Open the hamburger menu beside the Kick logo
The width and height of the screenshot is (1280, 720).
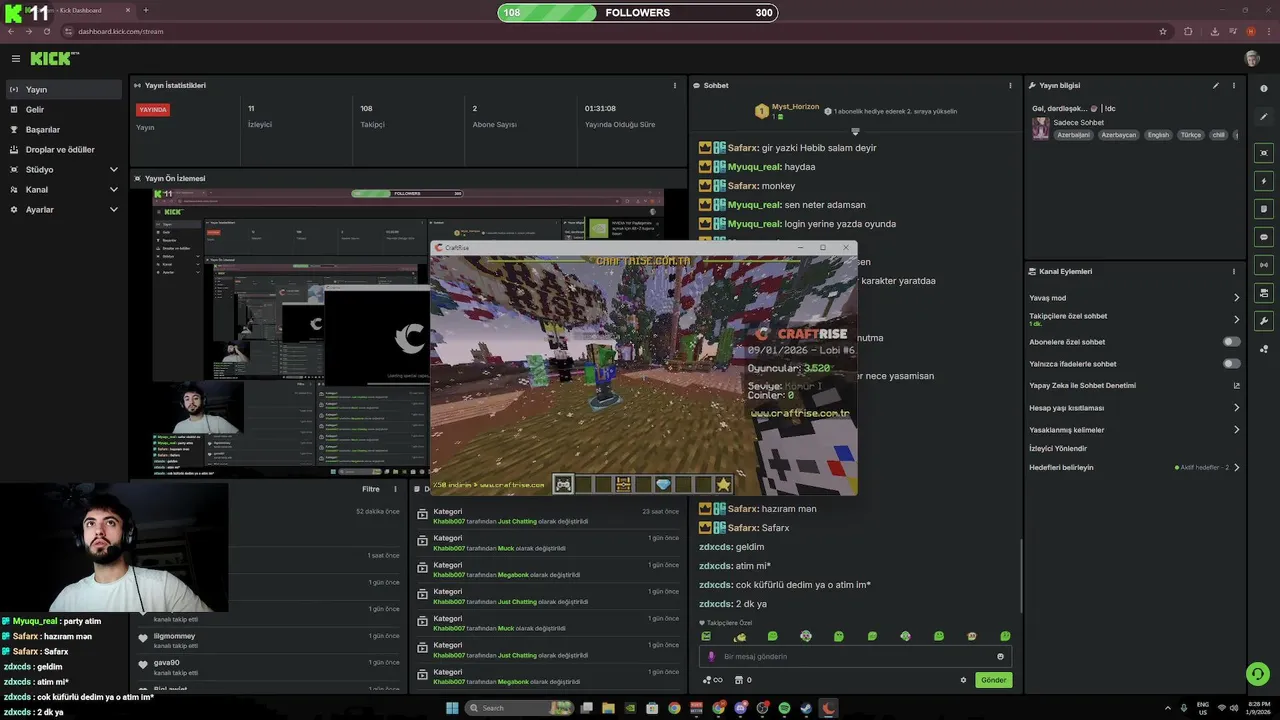[x=15, y=59]
